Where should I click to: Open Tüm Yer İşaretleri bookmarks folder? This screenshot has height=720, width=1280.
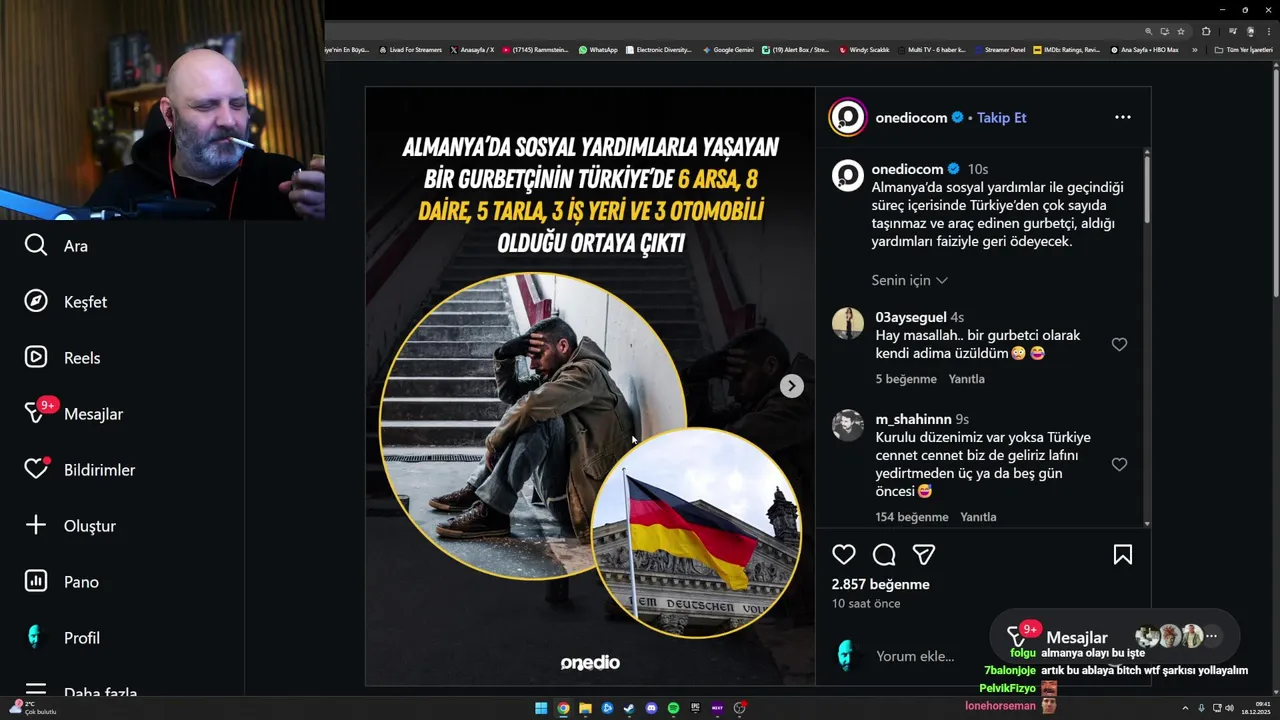point(1243,50)
